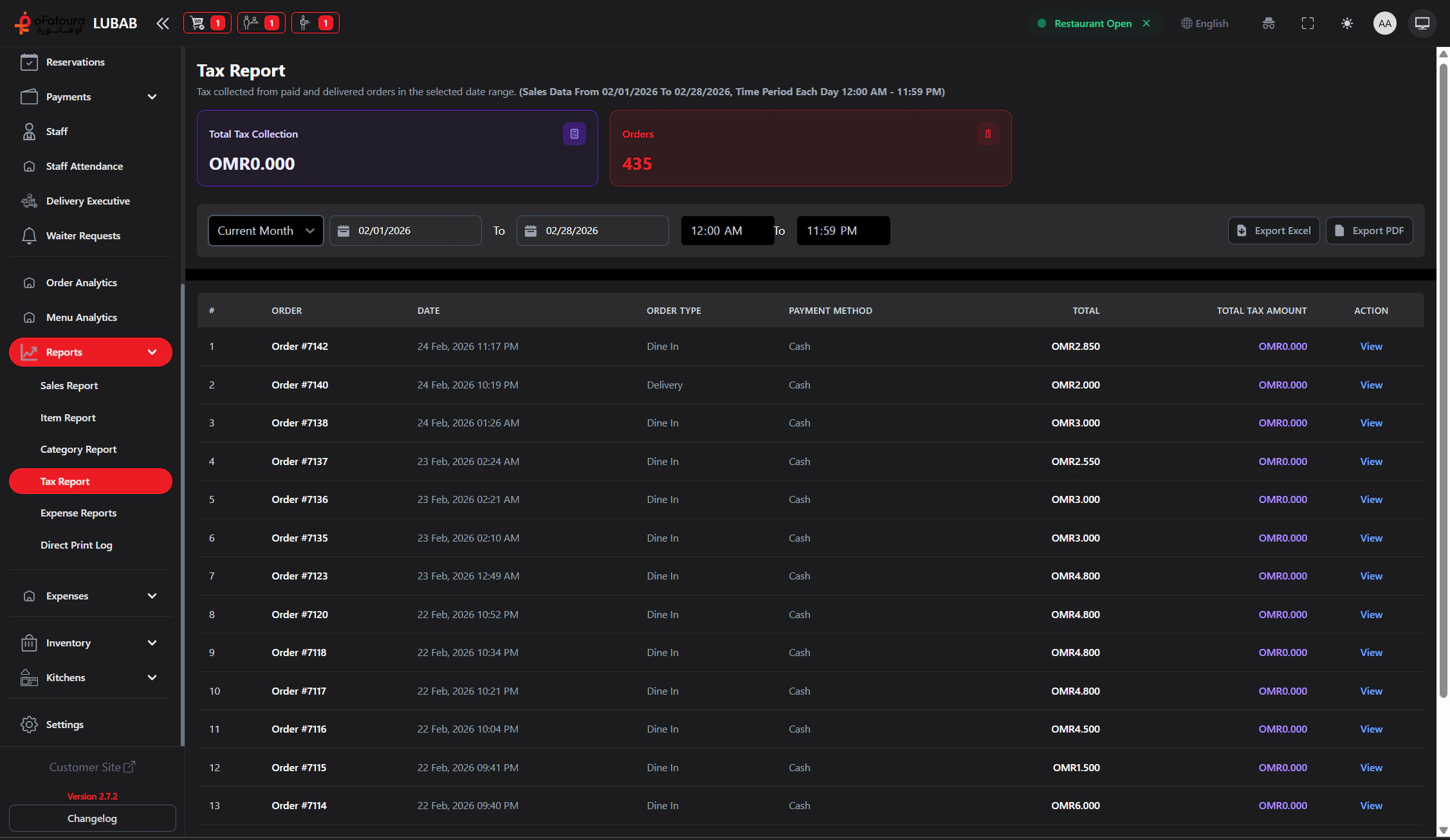The width and height of the screenshot is (1450, 840).
Task: Open the AA user avatar menu
Action: (1384, 24)
